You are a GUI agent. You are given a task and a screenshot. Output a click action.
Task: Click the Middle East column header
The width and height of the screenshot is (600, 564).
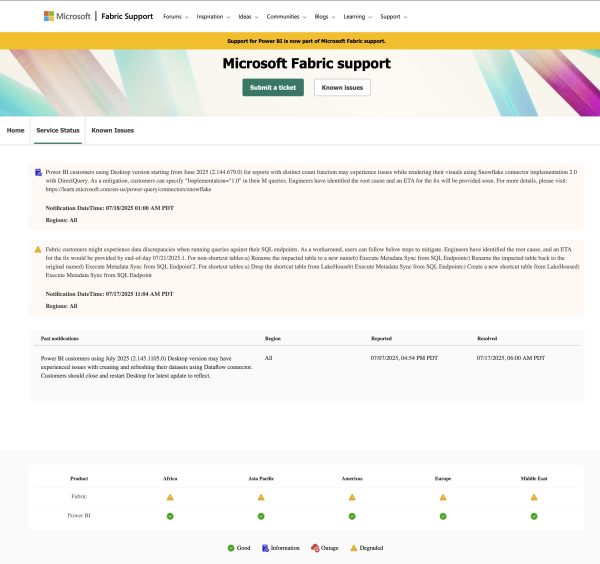(x=534, y=479)
